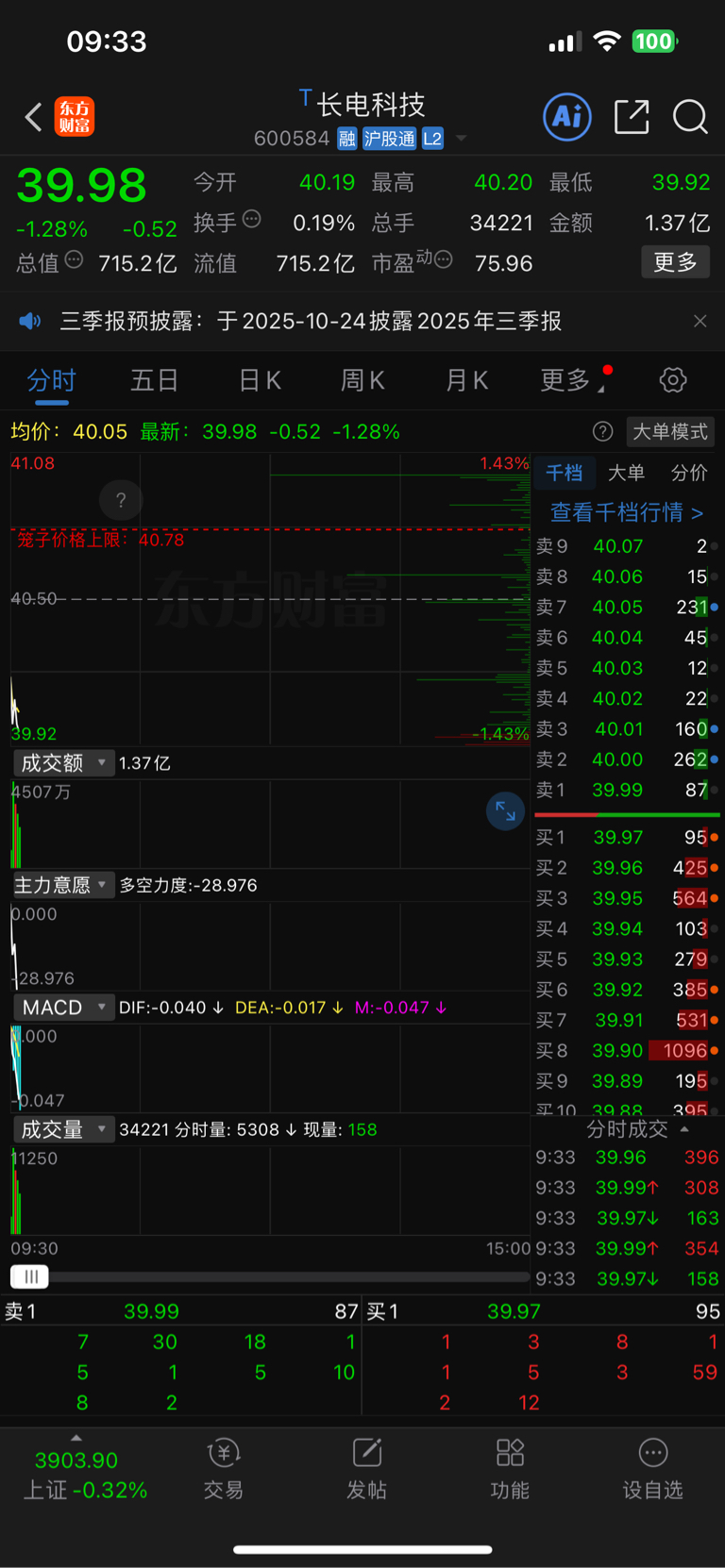This screenshot has width=725, height=1568.
Task: Tap the L2 level badge
Action: [x=432, y=139]
